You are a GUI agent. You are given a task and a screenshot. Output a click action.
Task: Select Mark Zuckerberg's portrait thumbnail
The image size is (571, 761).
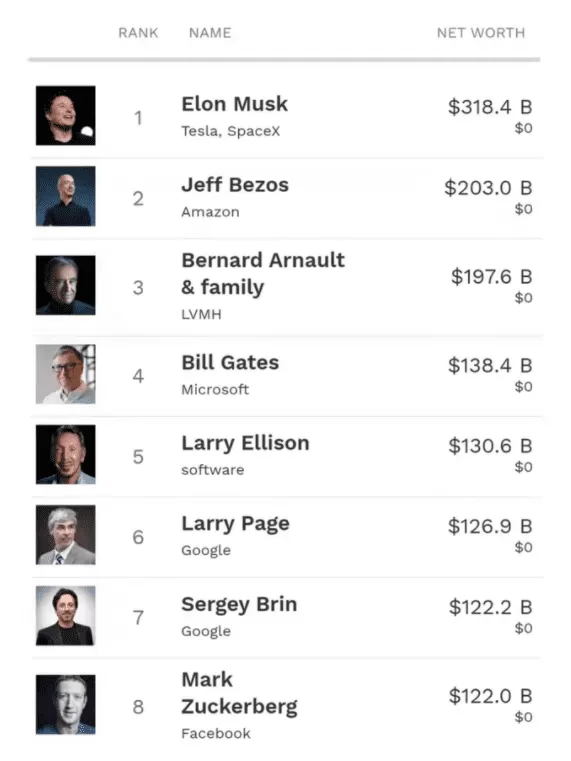coord(65,704)
